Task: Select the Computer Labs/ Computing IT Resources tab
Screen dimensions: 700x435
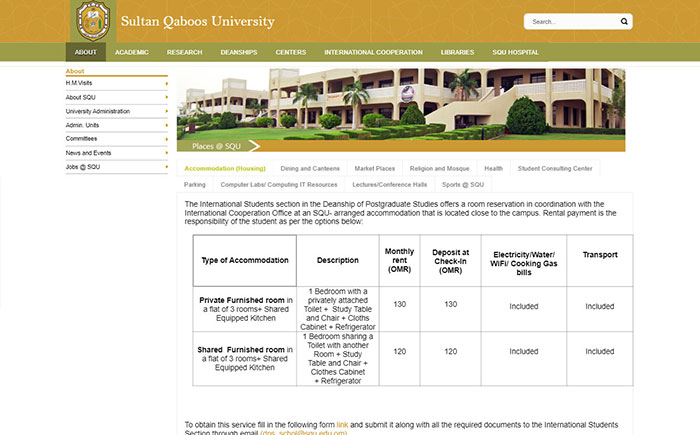Action: click(x=279, y=184)
